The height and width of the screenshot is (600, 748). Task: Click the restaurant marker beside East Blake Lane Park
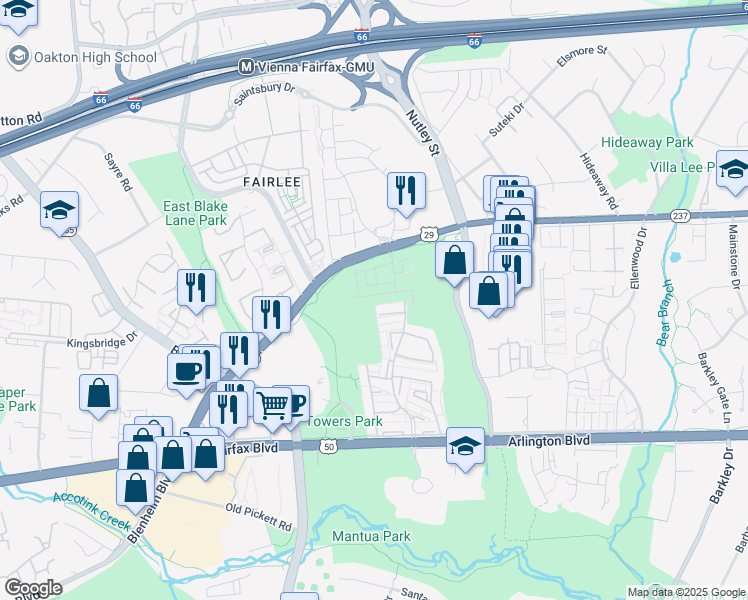pos(196,289)
